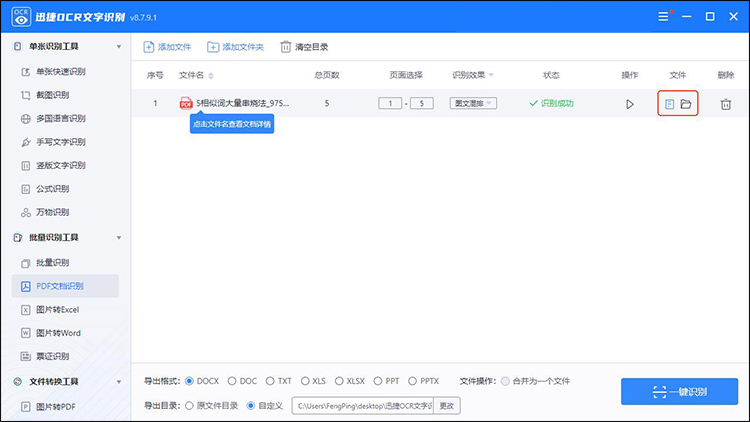The width and height of the screenshot is (750, 422).
Task: Click 识别成功 status text
Action: point(557,103)
